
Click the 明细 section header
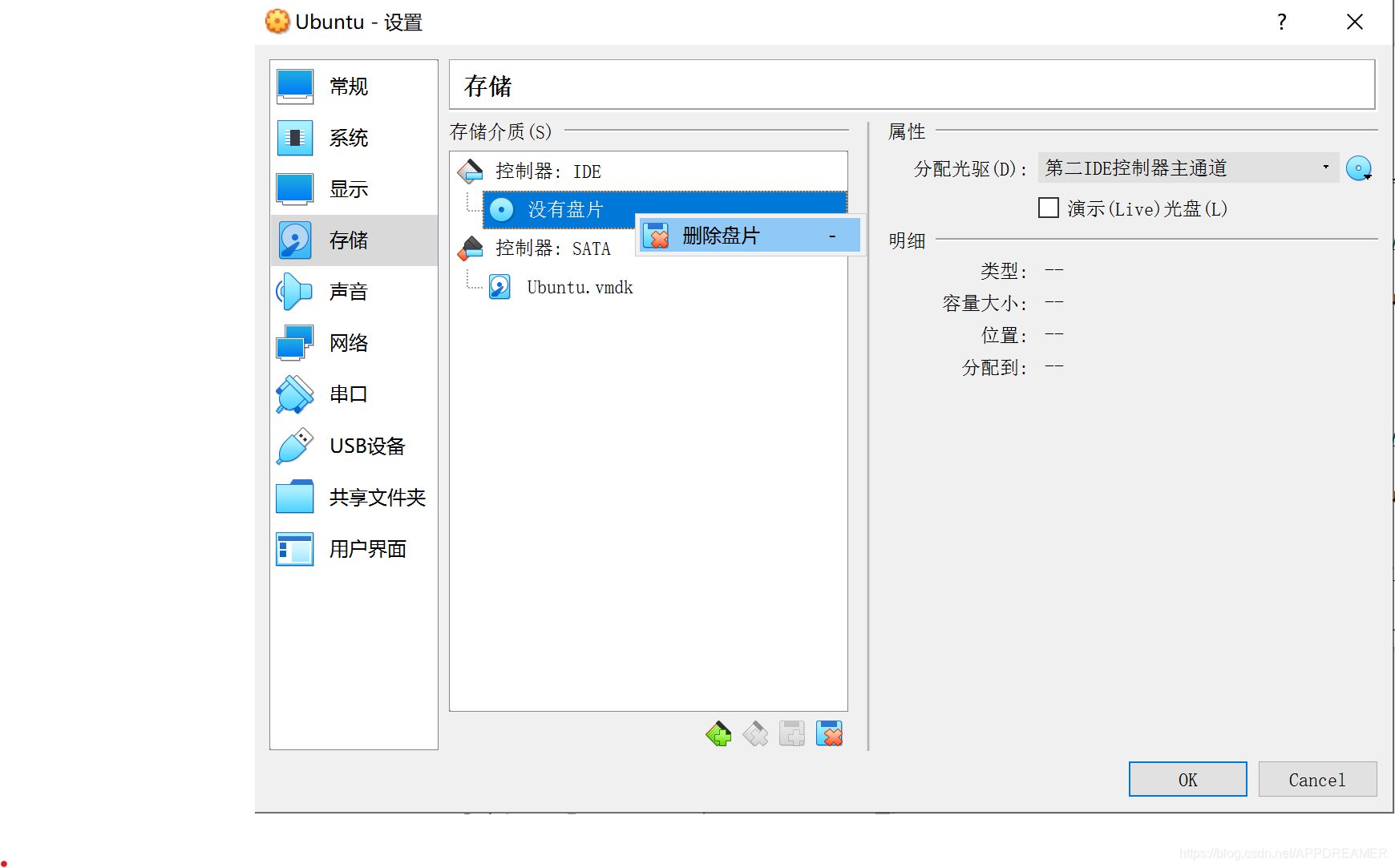907,240
